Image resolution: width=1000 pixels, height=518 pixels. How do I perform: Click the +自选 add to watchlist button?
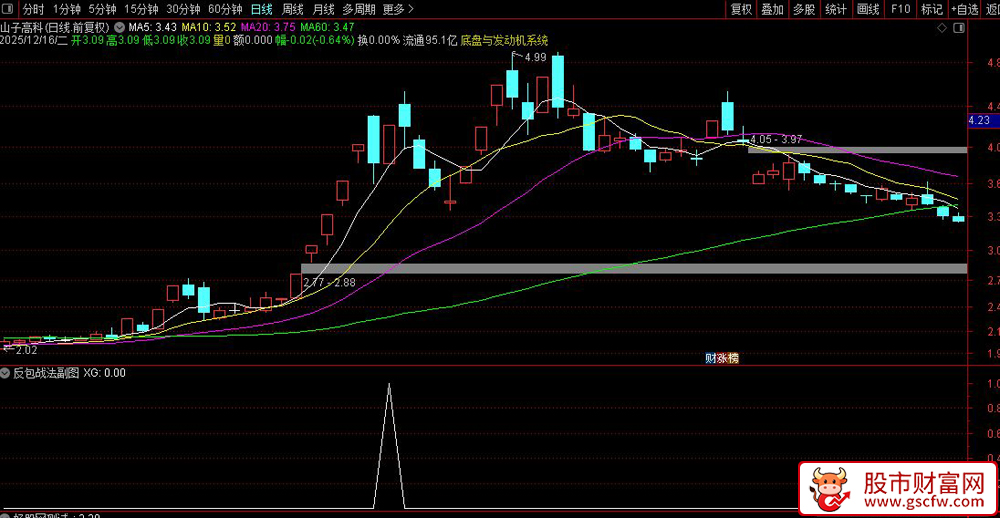pos(964,9)
